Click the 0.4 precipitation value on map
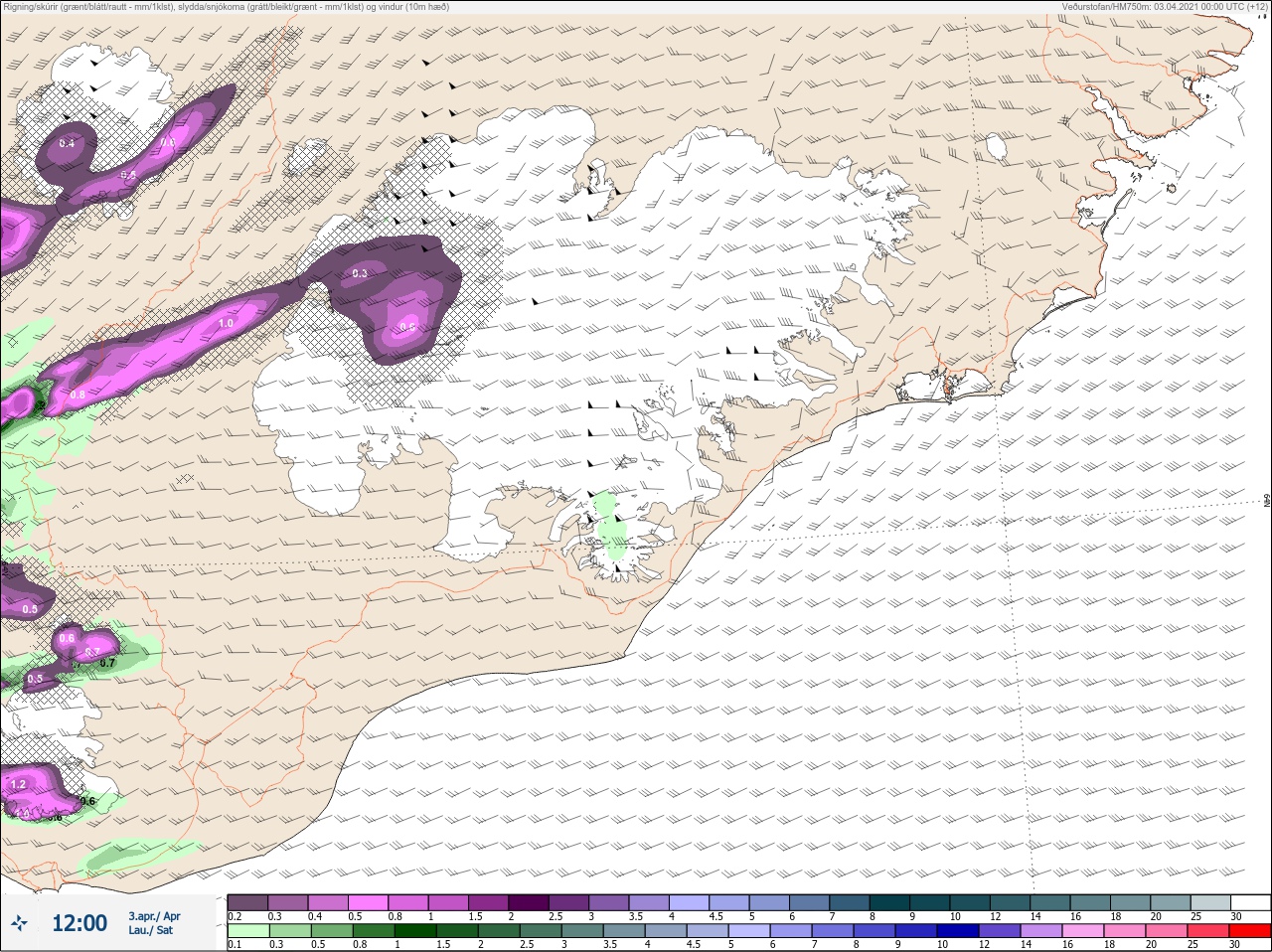 click(x=67, y=144)
